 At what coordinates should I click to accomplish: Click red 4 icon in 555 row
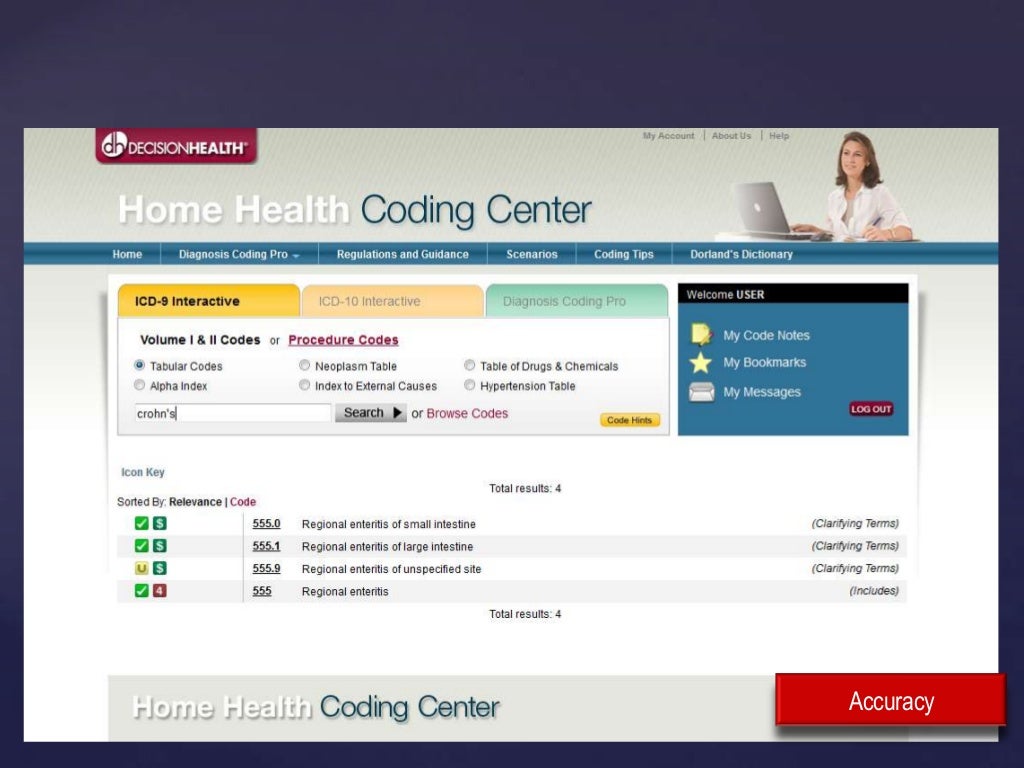[x=159, y=590]
